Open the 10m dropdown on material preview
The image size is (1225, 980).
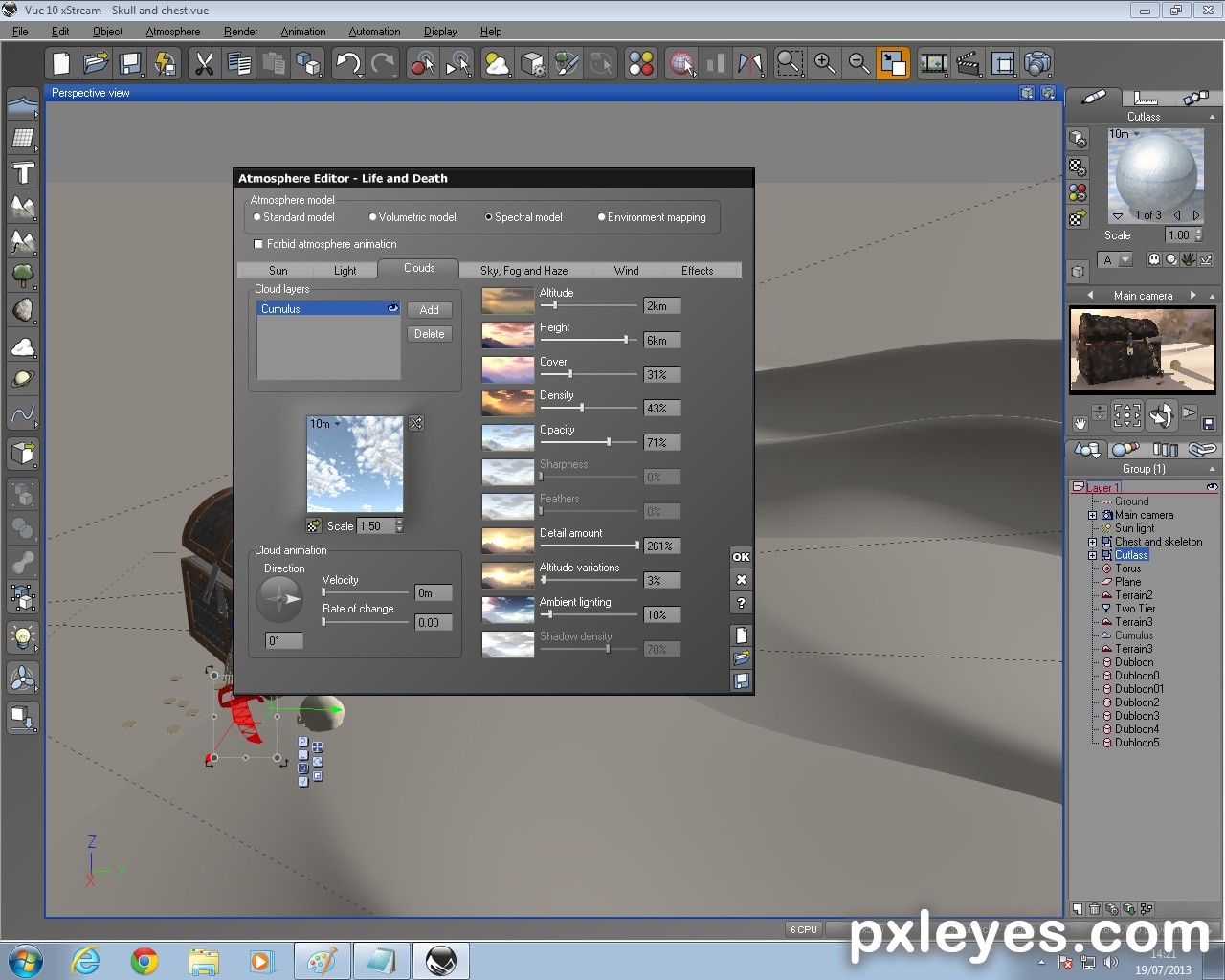coord(1125,134)
